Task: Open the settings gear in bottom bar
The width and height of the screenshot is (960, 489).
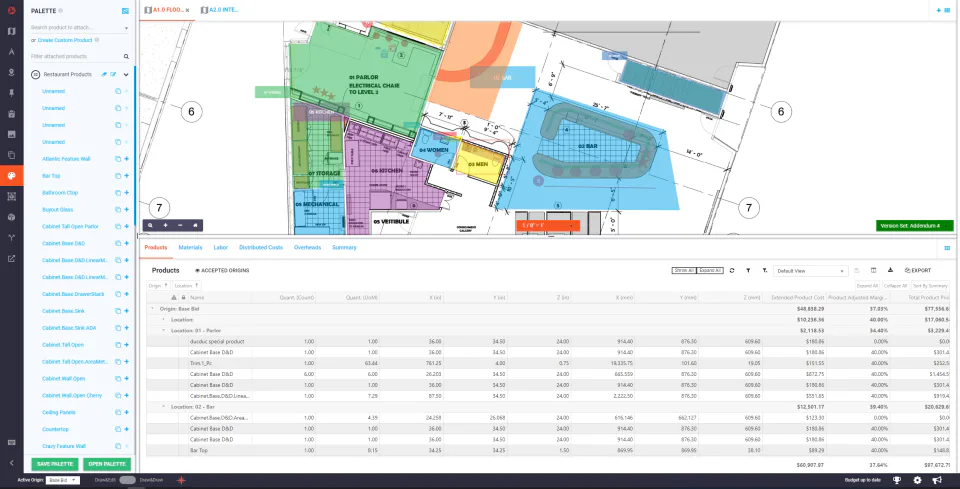Action: click(x=917, y=480)
